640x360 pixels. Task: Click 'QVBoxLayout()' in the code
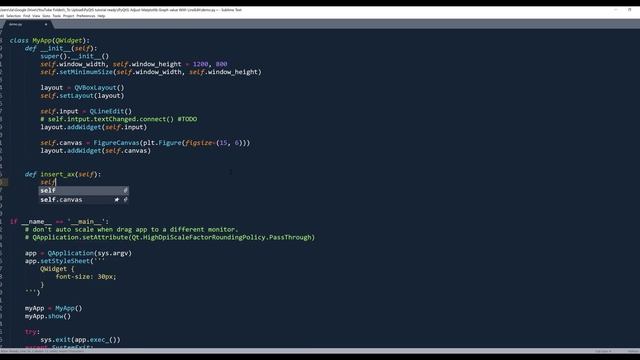[99, 88]
